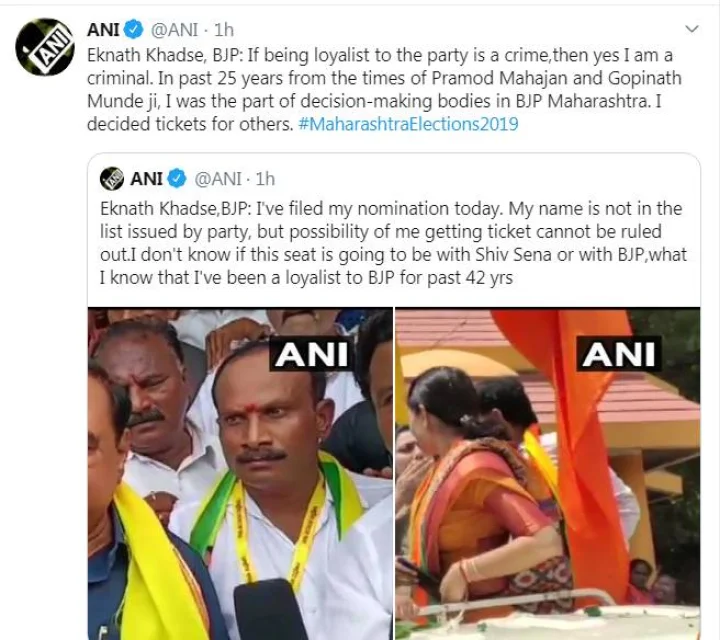Click small ANI avatar in quoted tweet
Viewport: 720px width, 640px height.
[112, 178]
